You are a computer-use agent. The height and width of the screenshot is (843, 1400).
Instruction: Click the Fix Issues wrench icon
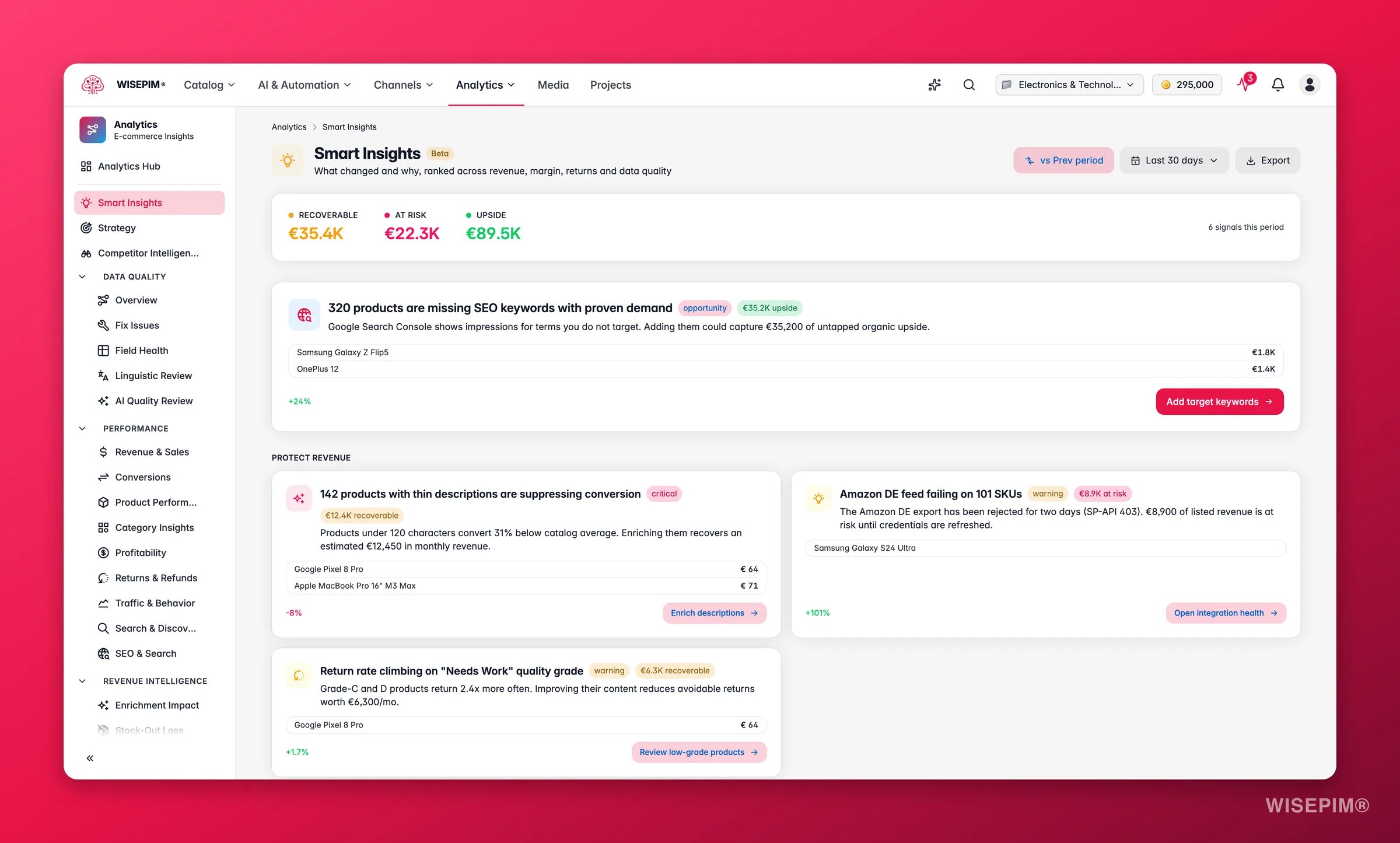pyautogui.click(x=103, y=326)
